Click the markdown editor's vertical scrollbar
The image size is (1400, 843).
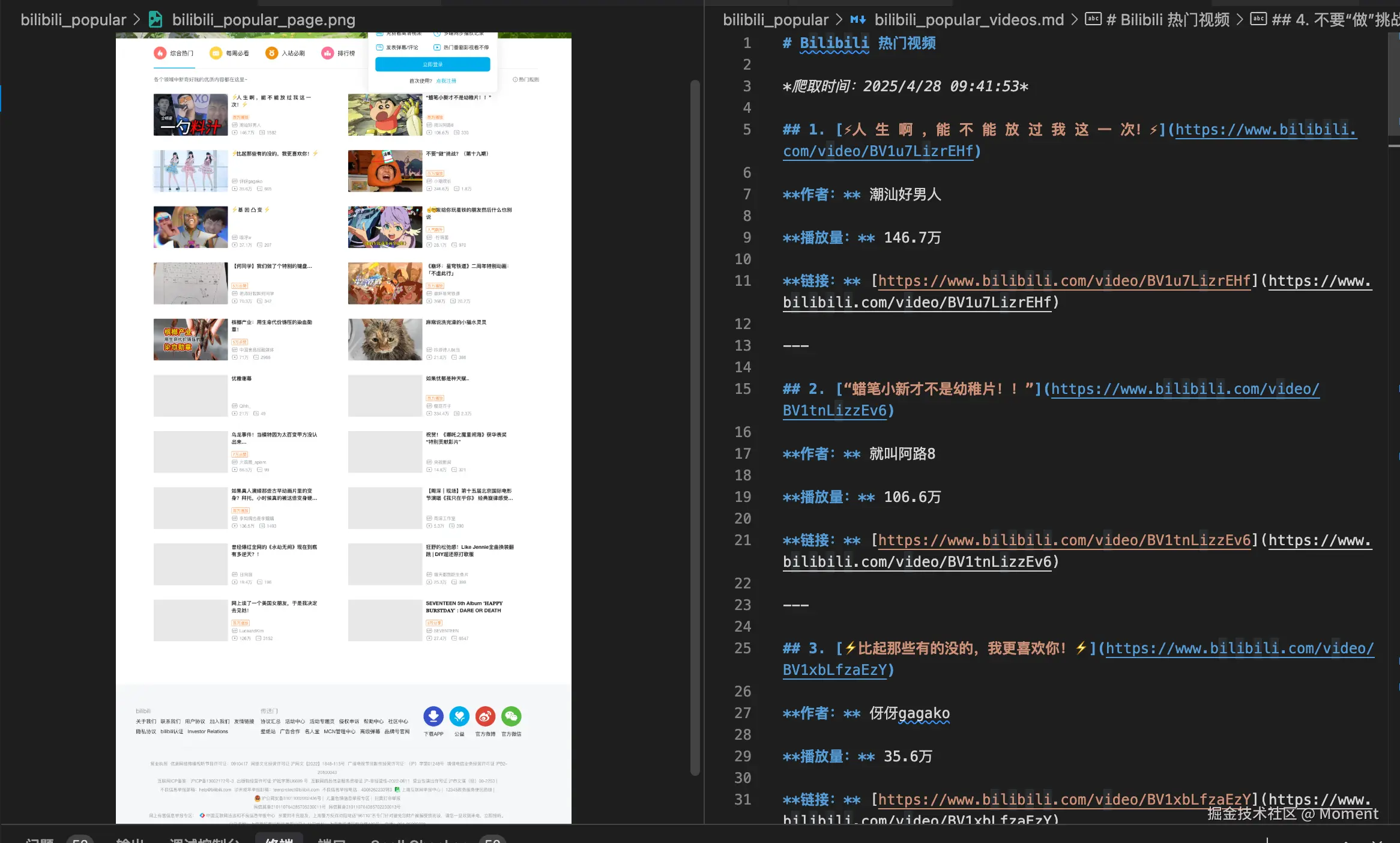(x=1394, y=84)
